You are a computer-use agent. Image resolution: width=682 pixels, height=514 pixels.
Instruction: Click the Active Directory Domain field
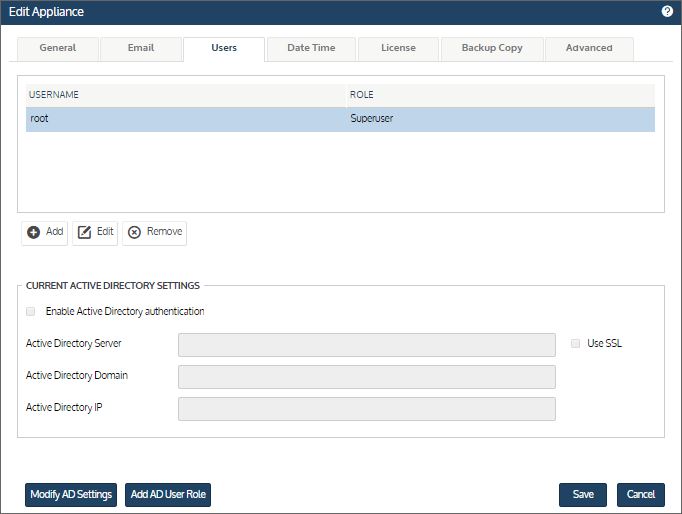tap(366, 377)
